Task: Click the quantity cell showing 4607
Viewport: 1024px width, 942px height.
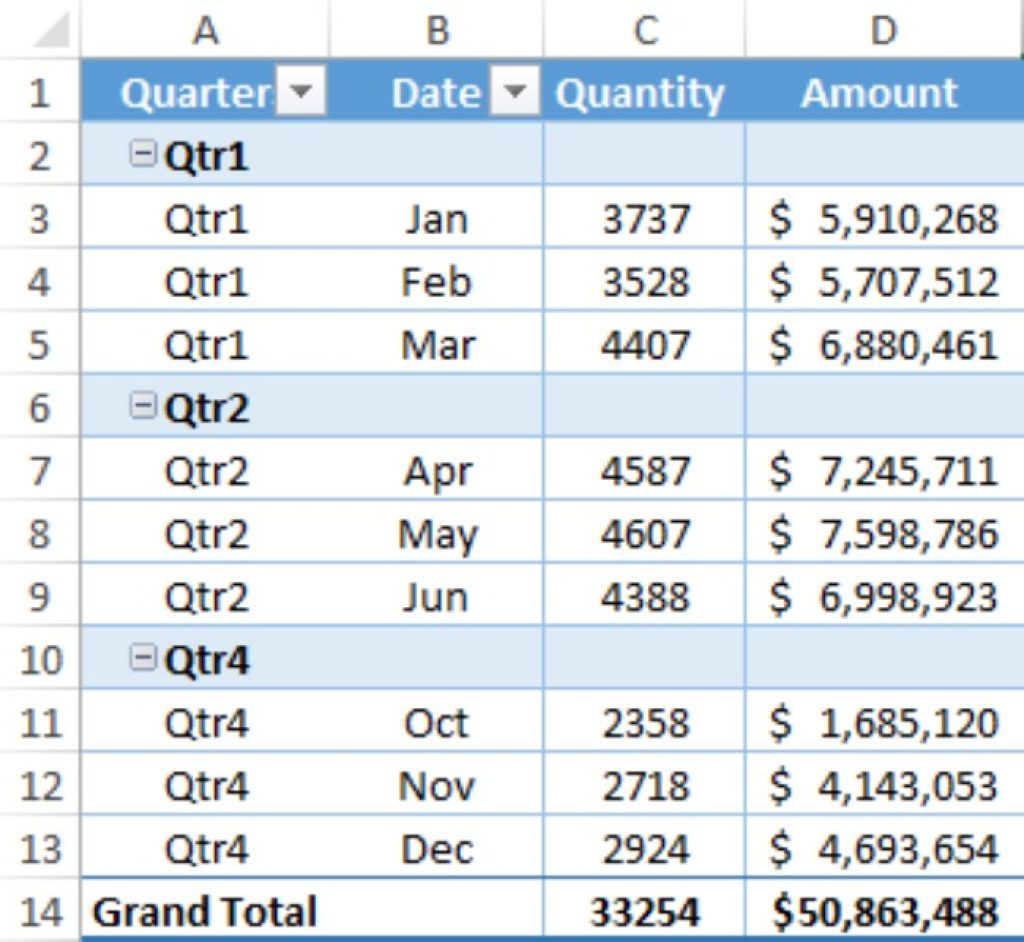Action: pos(645,534)
